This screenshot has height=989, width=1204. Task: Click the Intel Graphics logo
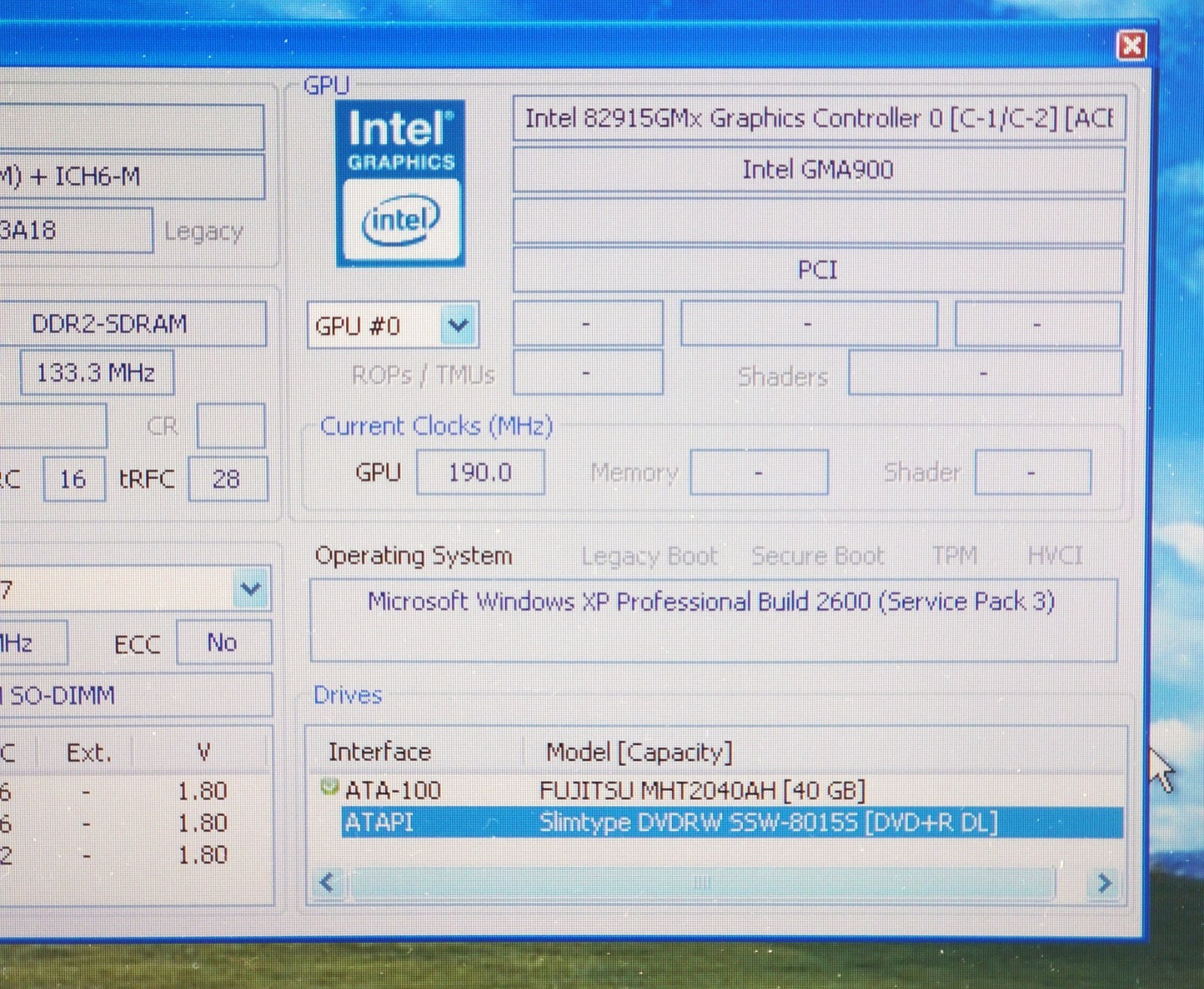(x=400, y=184)
